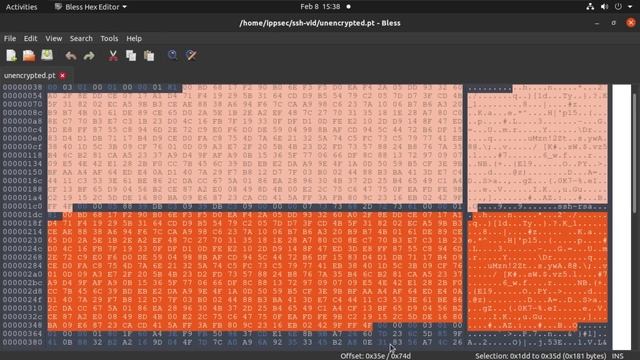
Task: Open Find and Replace toolbar icon
Action: 191,55
